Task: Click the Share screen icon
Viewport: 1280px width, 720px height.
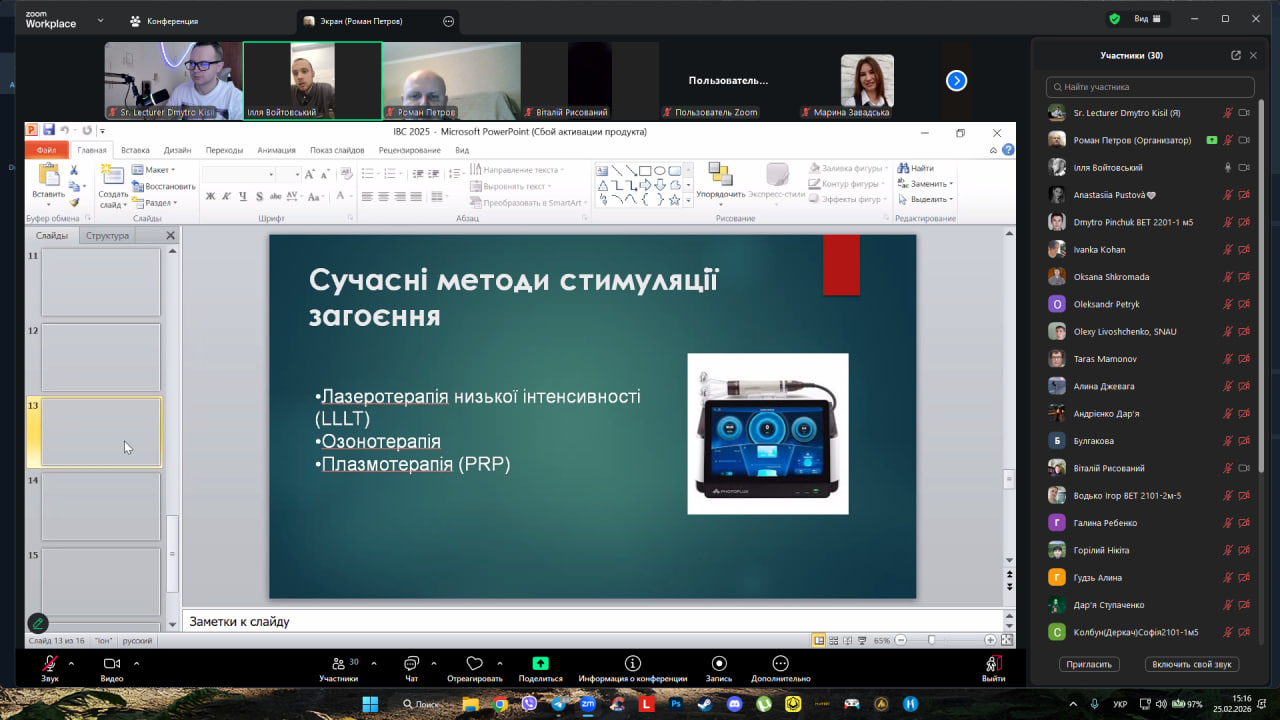Action: (x=540, y=664)
